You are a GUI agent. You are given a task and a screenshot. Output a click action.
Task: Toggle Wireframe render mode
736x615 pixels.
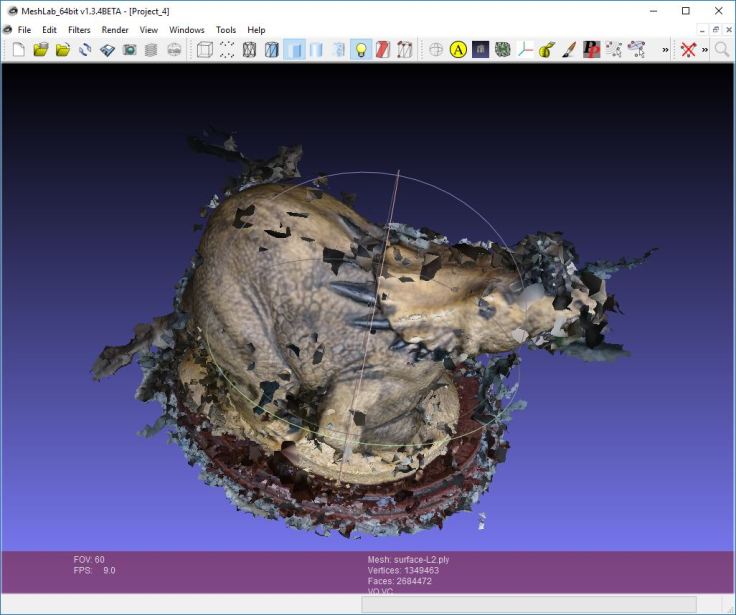249,49
